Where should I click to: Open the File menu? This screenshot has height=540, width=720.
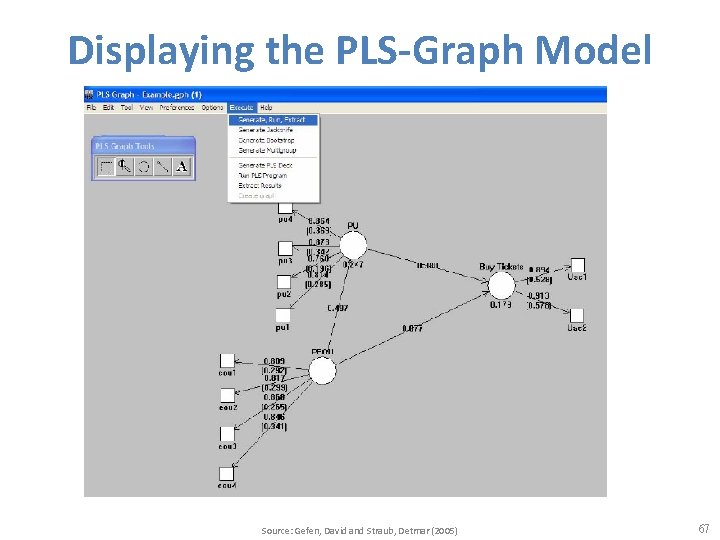coord(91,107)
